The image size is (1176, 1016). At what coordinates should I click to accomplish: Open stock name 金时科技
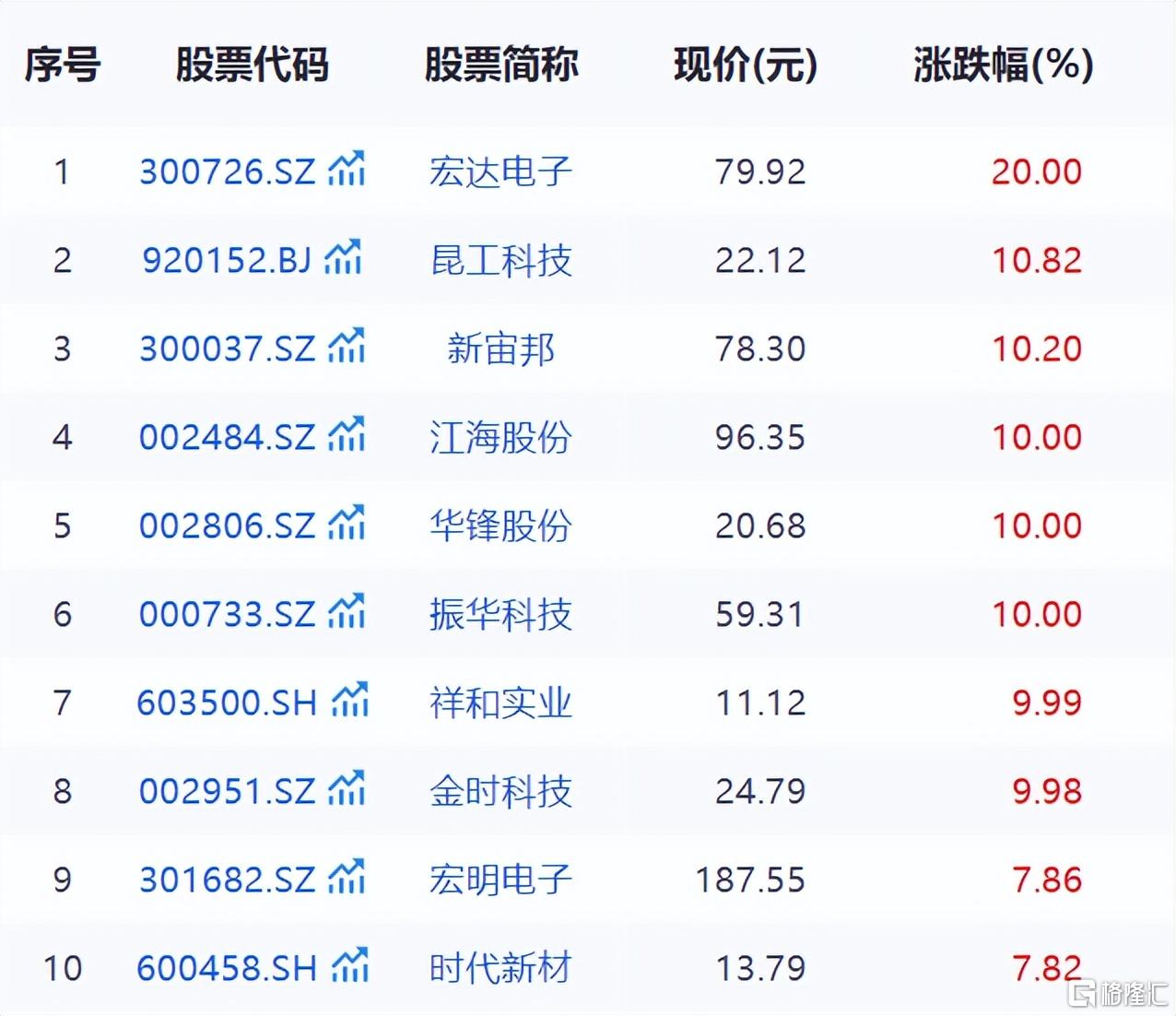(500, 791)
